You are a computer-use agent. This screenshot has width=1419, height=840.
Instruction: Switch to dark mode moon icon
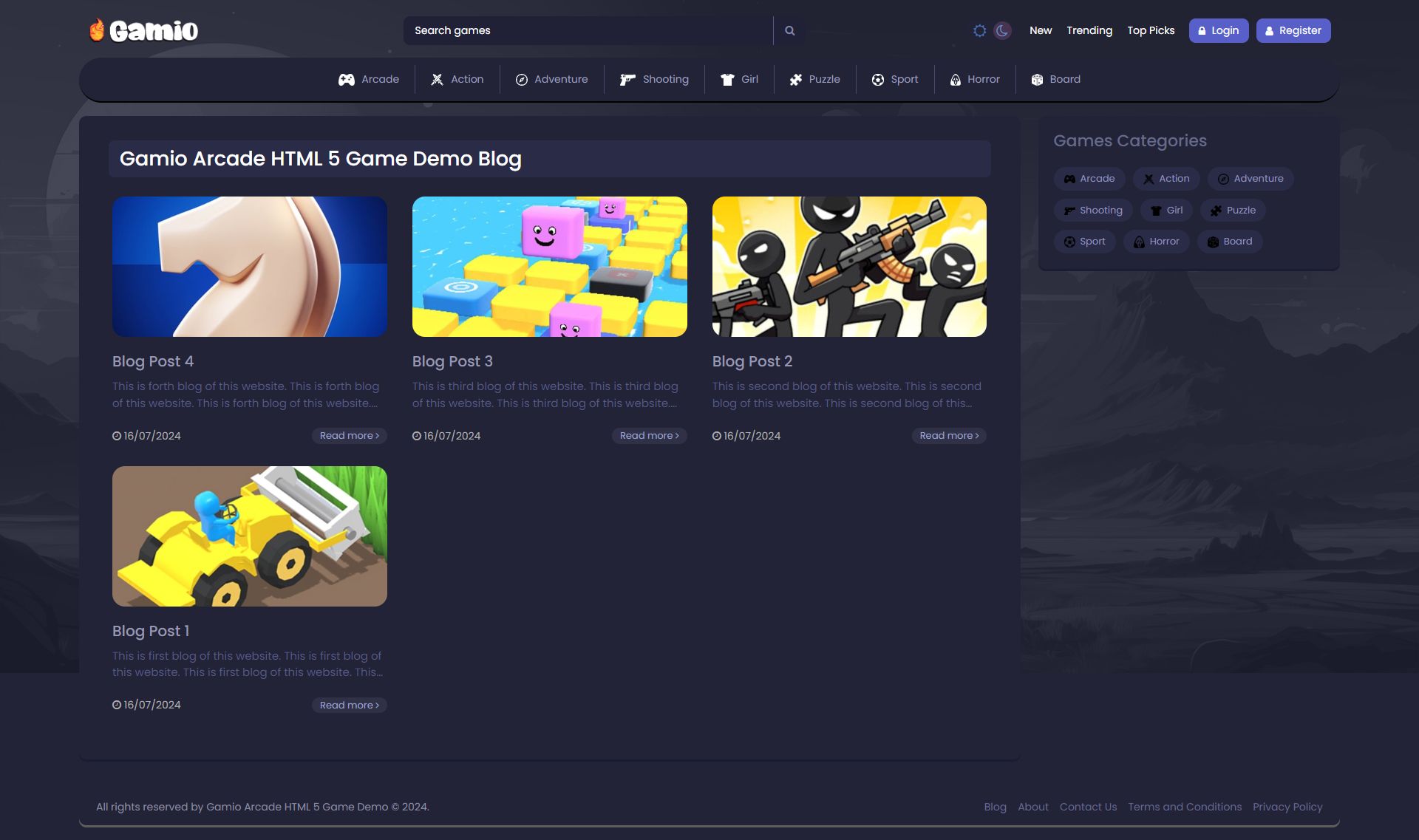click(x=1002, y=30)
